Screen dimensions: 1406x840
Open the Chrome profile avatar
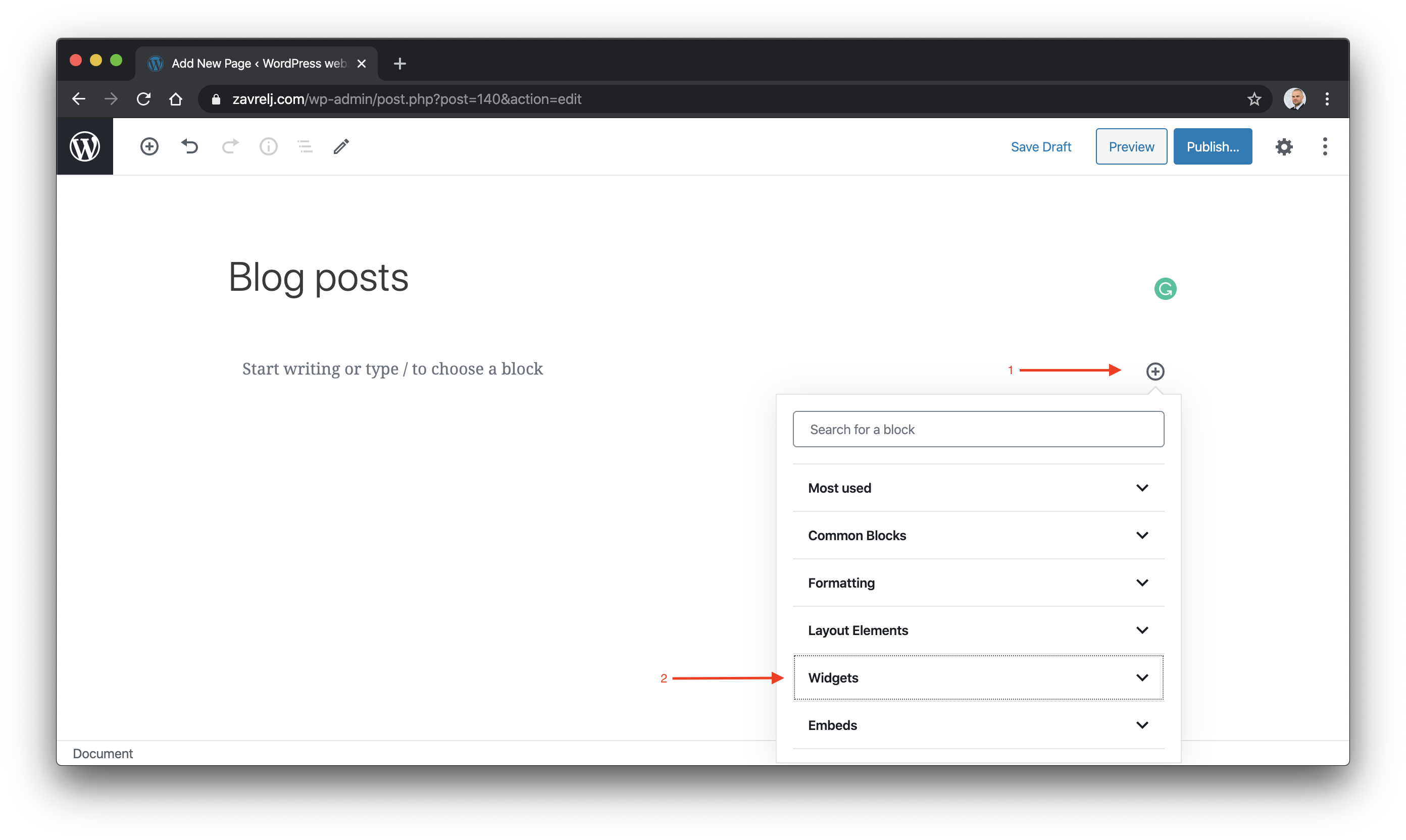pyautogui.click(x=1294, y=99)
